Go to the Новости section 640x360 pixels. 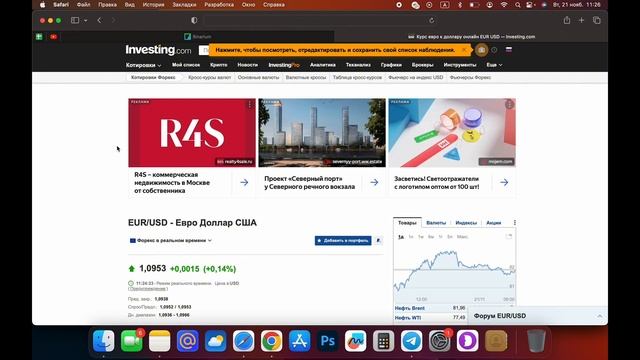coord(247,65)
